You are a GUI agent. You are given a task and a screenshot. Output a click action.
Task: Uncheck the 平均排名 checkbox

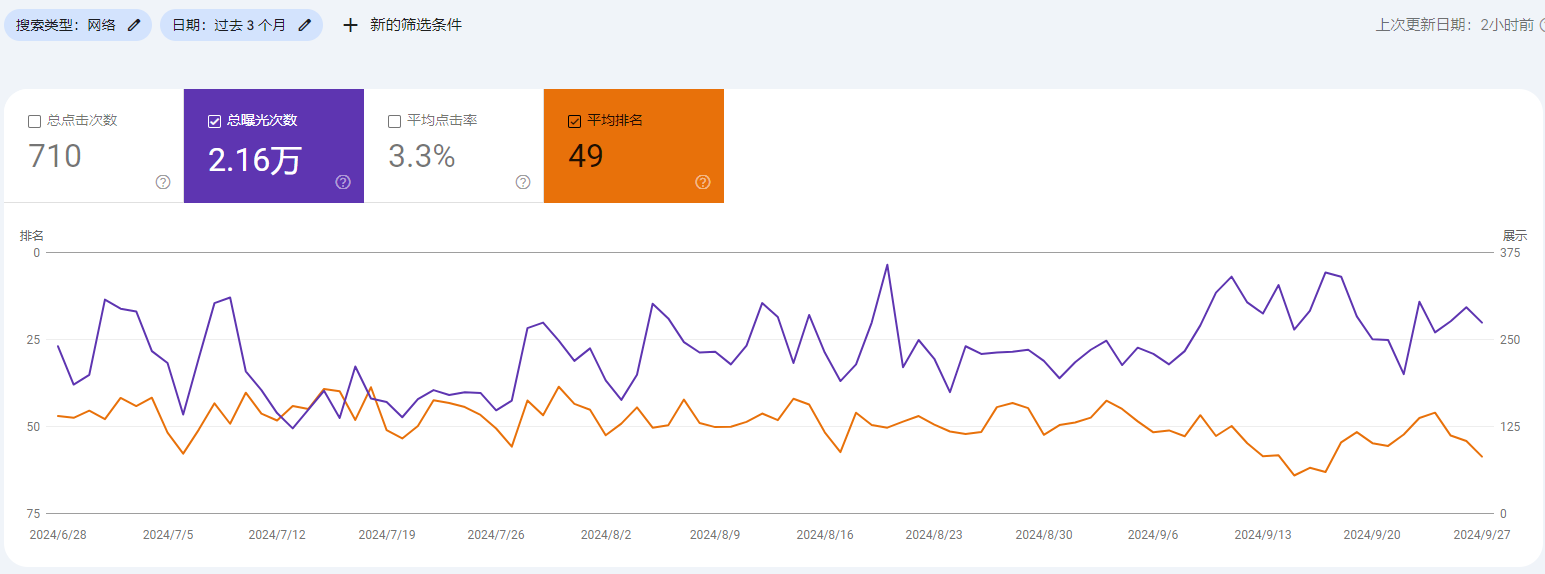(574, 121)
